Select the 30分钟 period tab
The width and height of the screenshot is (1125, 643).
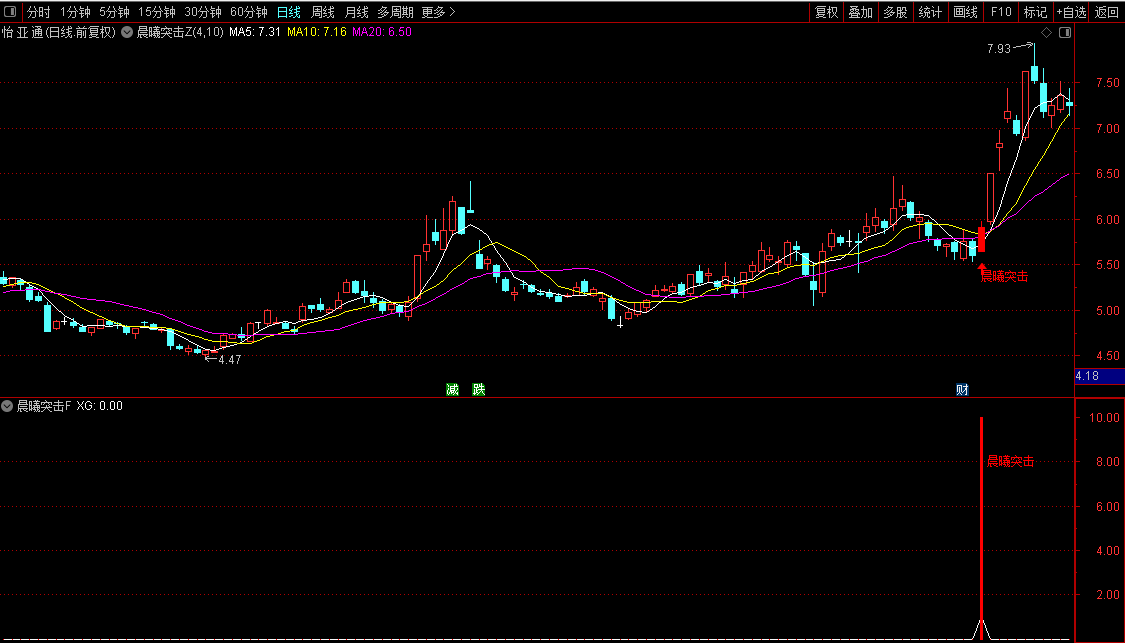(202, 12)
